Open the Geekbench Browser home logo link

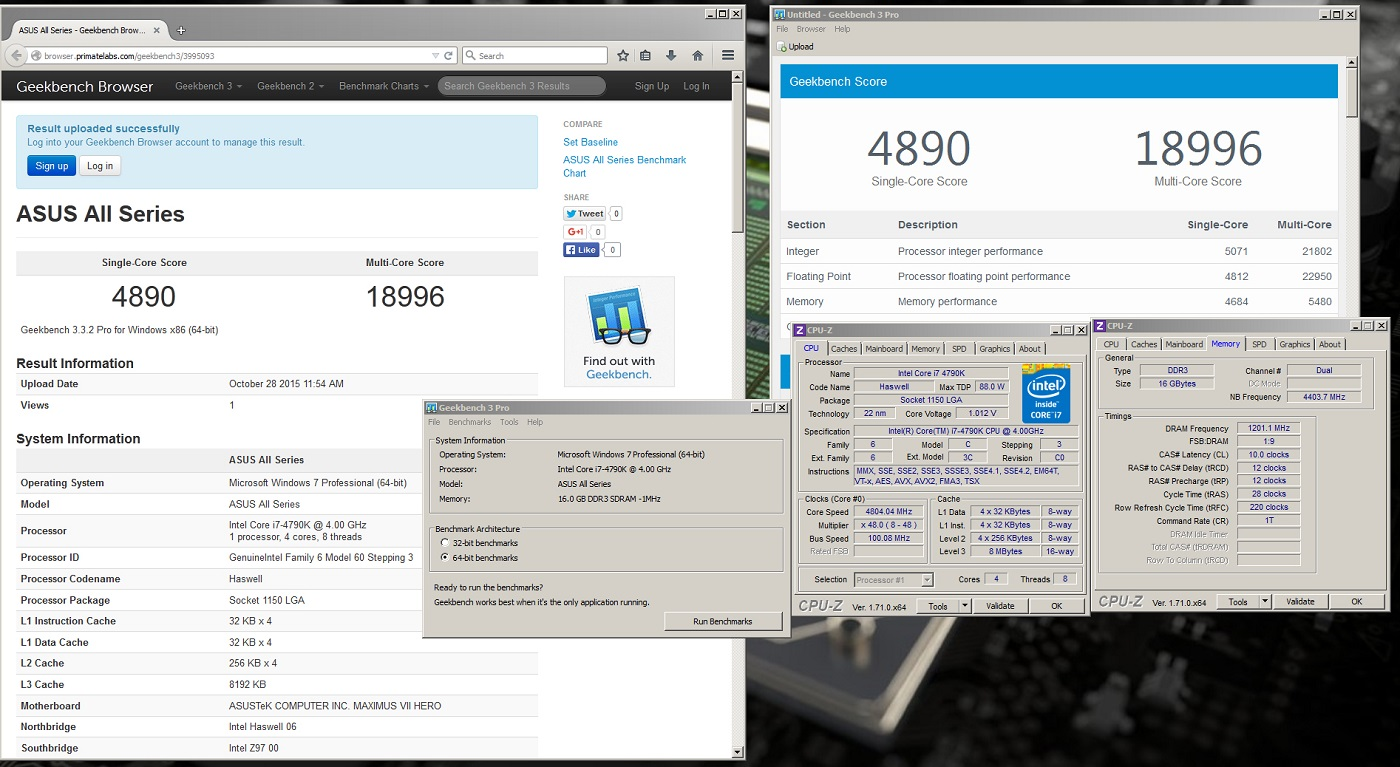coord(85,86)
